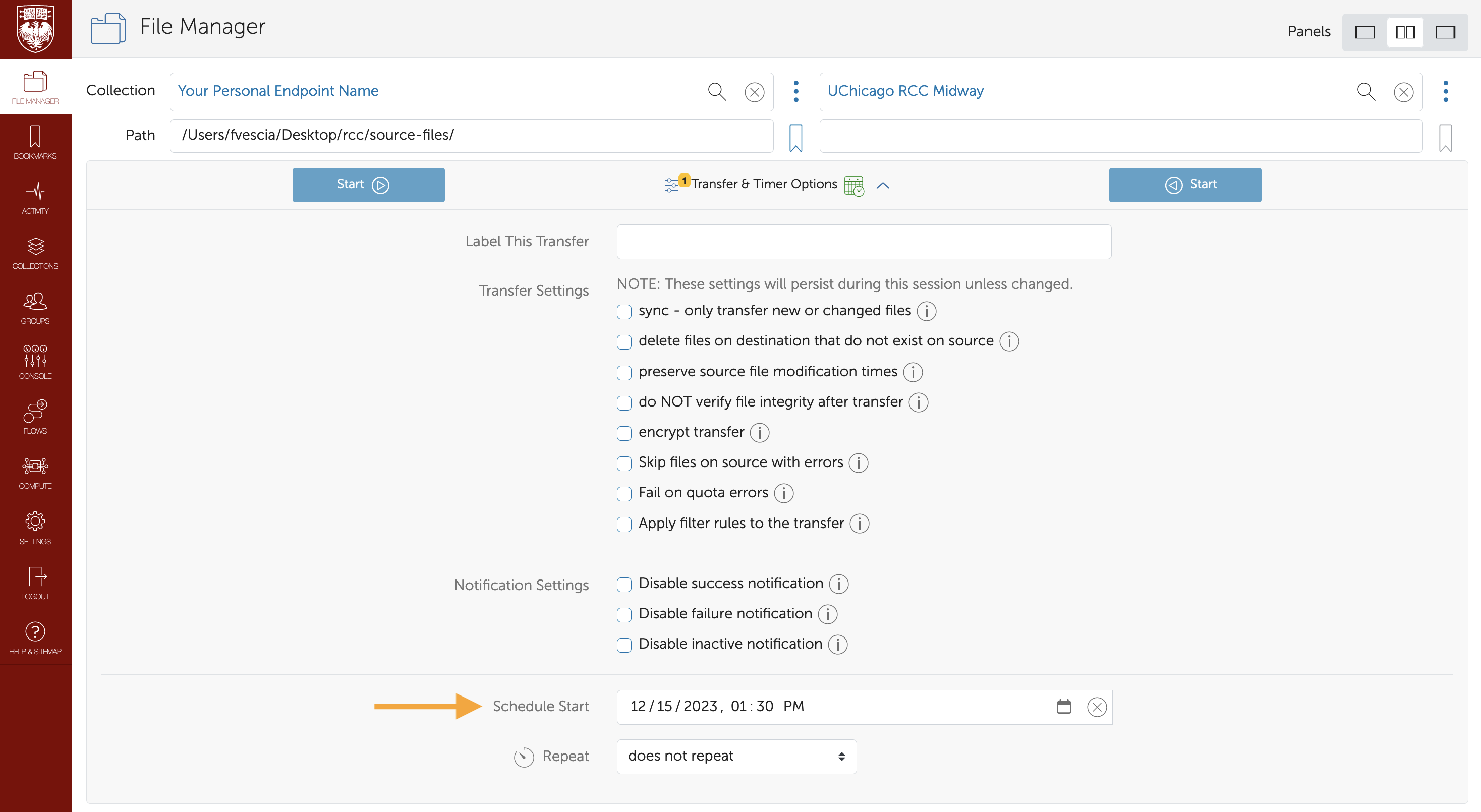Click the Console sidebar icon
The width and height of the screenshot is (1481, 812).
click(x=35, y=362)
